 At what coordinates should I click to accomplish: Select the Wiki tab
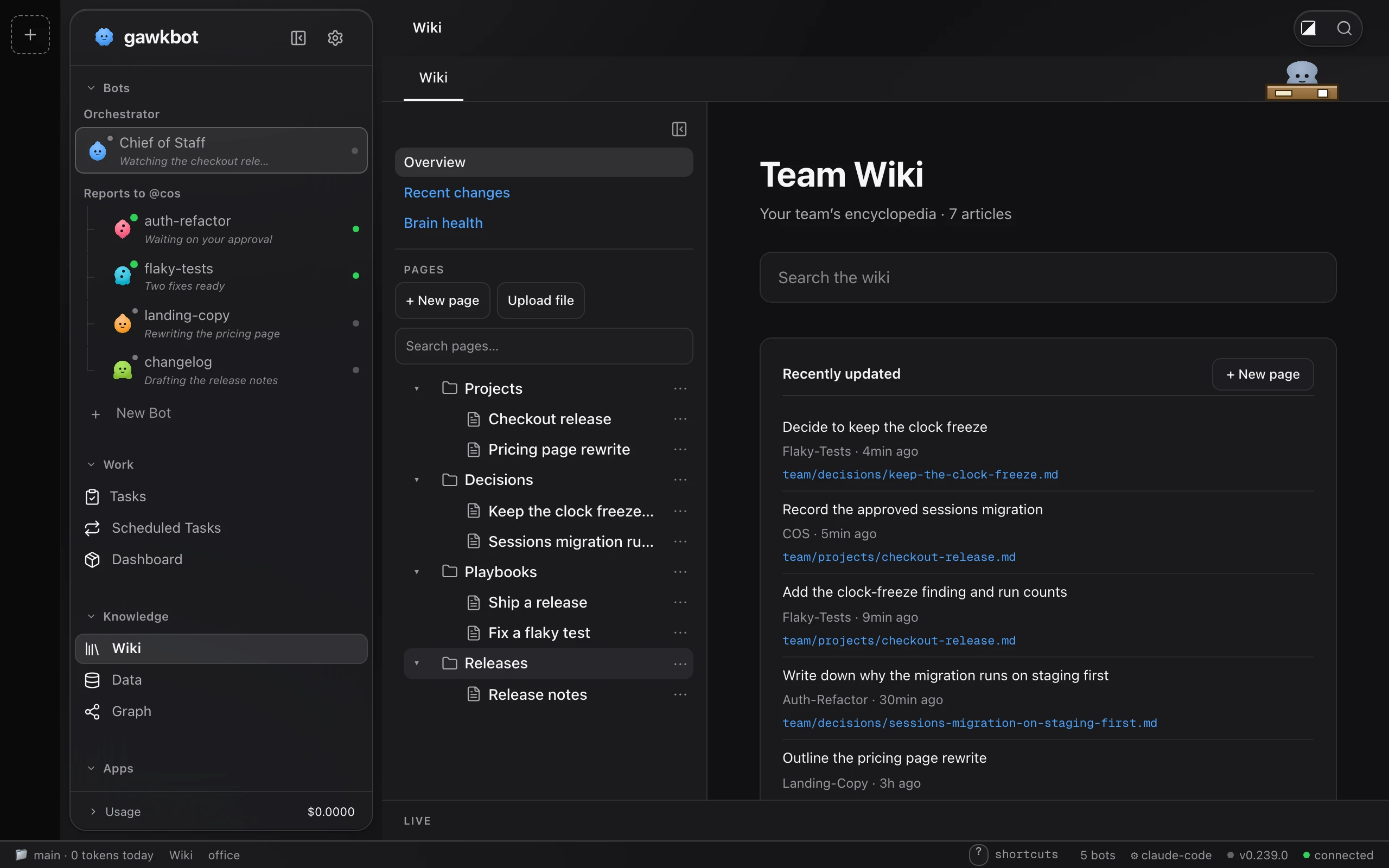tap(434, 78)
